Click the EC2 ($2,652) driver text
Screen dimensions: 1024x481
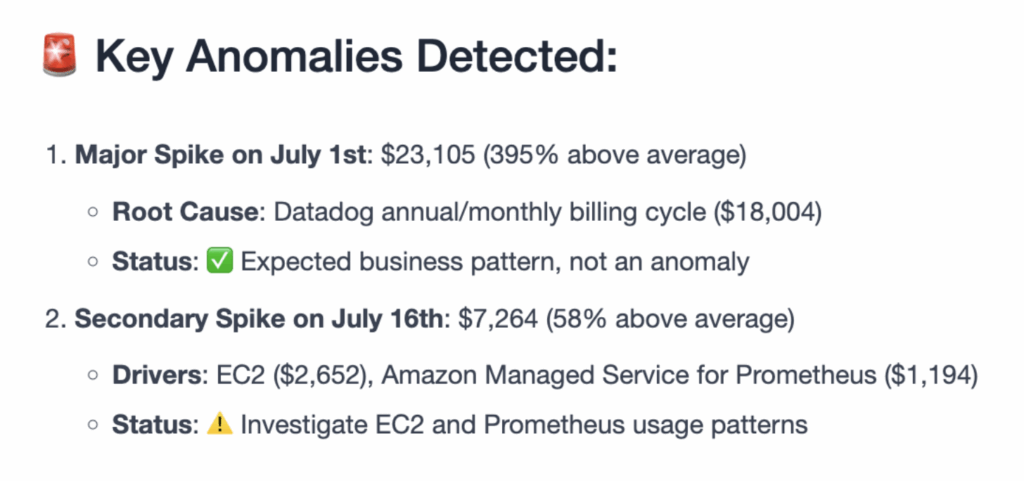click(290, 376)
